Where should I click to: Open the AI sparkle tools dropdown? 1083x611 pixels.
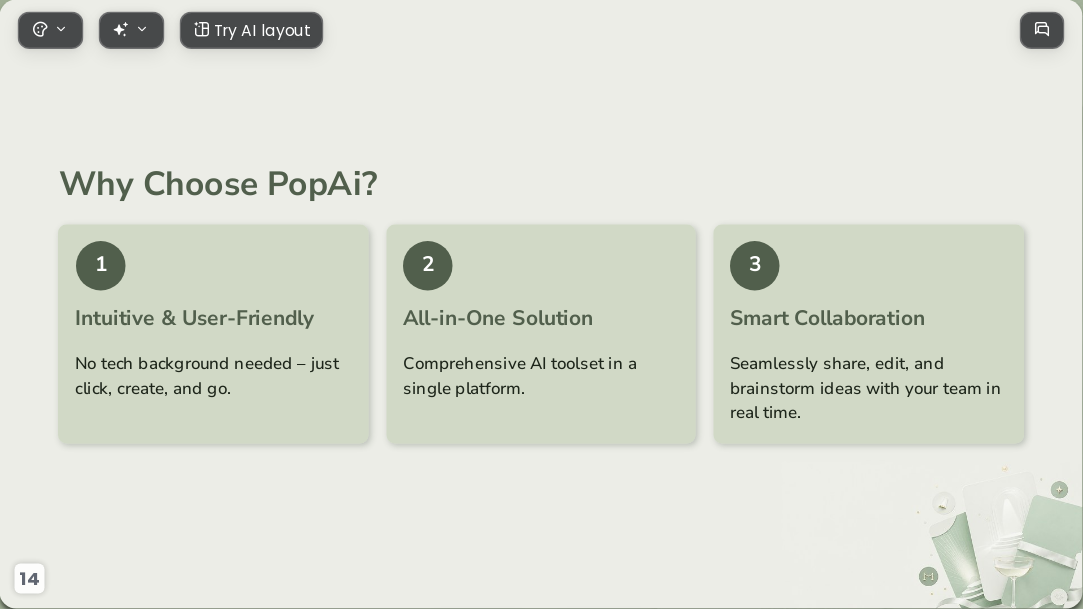(131, 30)
